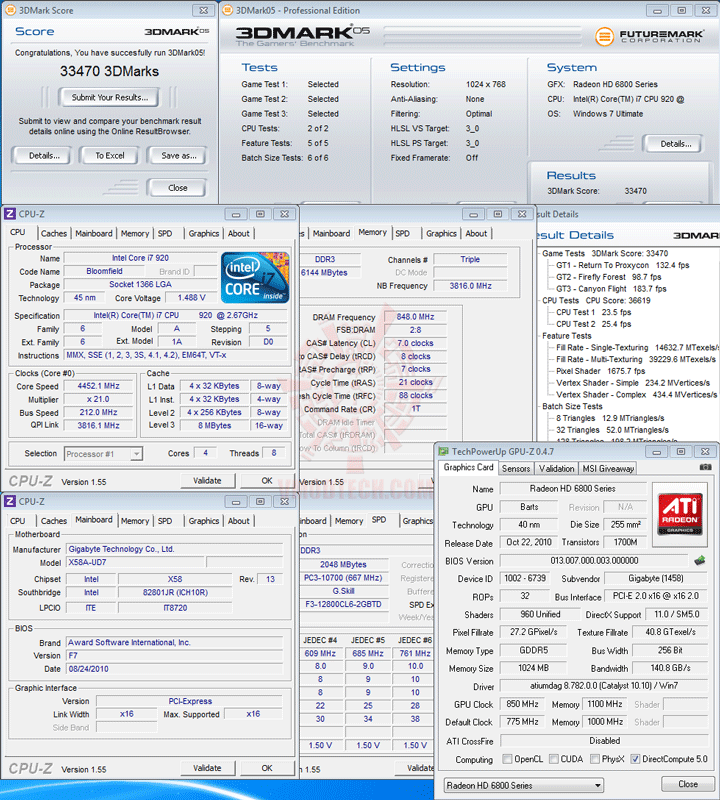Click the GPU-Z BIOS Version field
Image resolution: width=720 pixels, height=800 pixels.
(x=594, y=561)
